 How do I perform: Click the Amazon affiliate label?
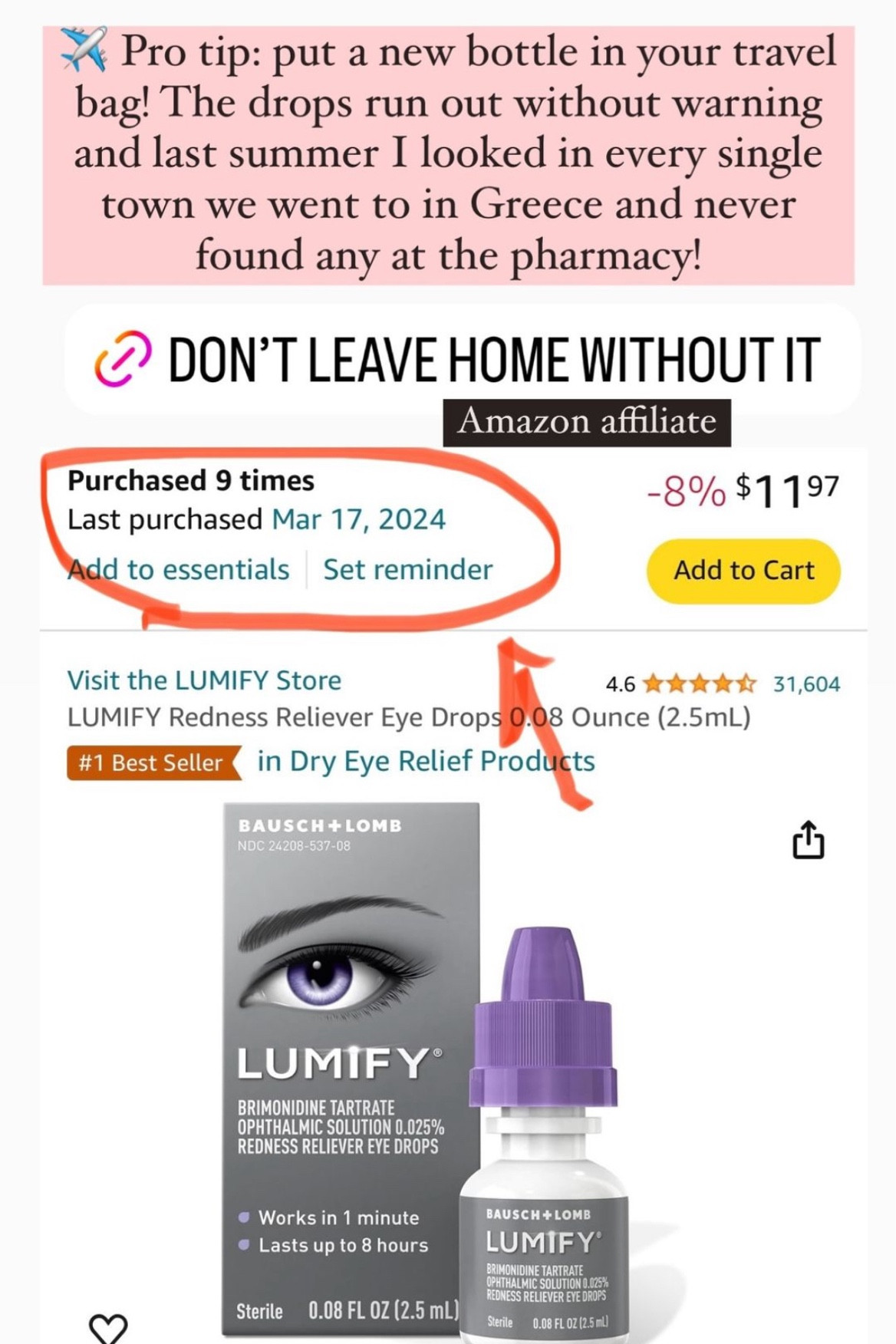pyautogui.click(x=587, y=421)
